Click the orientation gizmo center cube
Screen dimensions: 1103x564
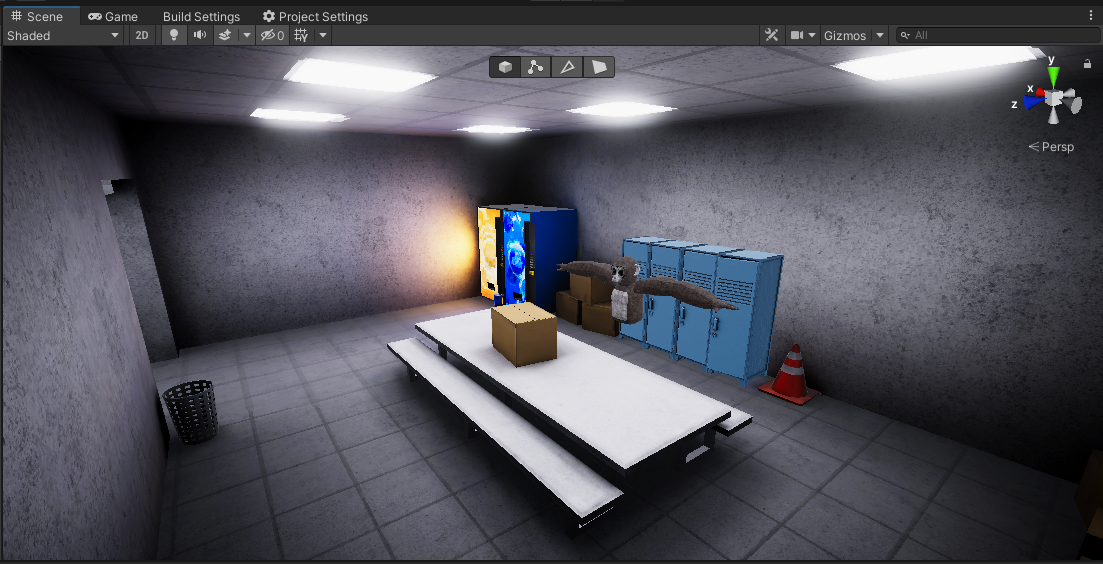(x=1053, y=98)
